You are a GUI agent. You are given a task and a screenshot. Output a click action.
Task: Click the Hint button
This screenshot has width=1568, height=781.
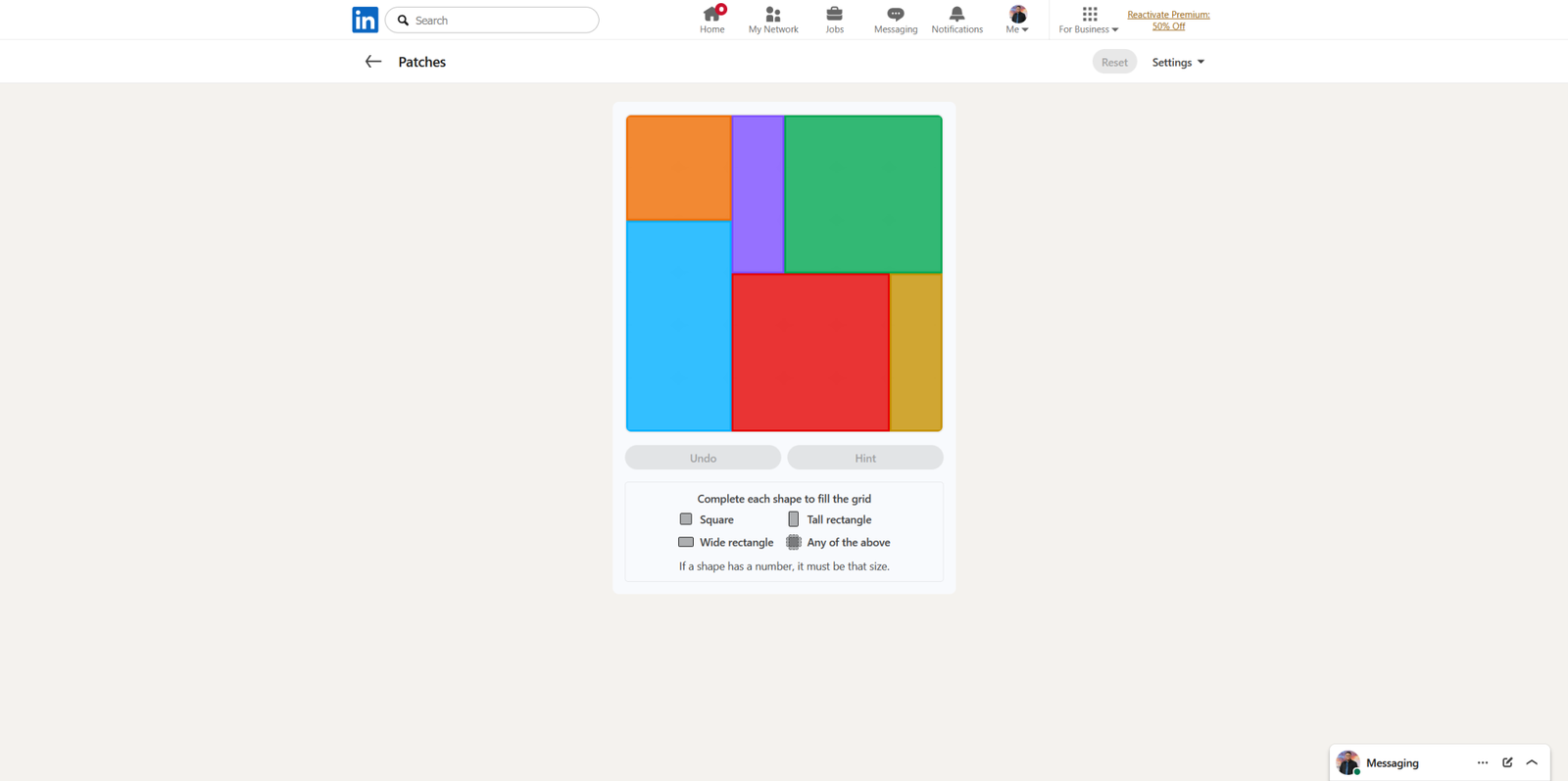(864, 458)
